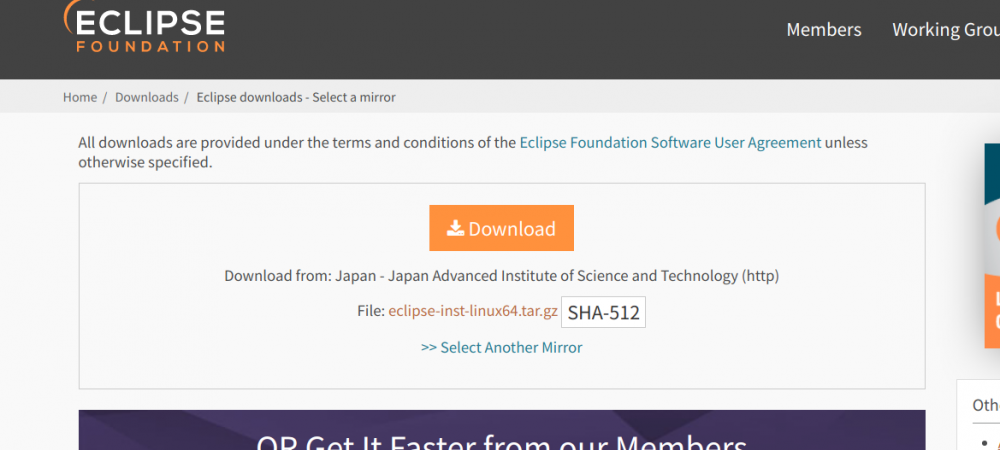Click the 'Download from: Japan' mirror text
The width and height of the screenshot is (1000, 450).
(501, 276)
